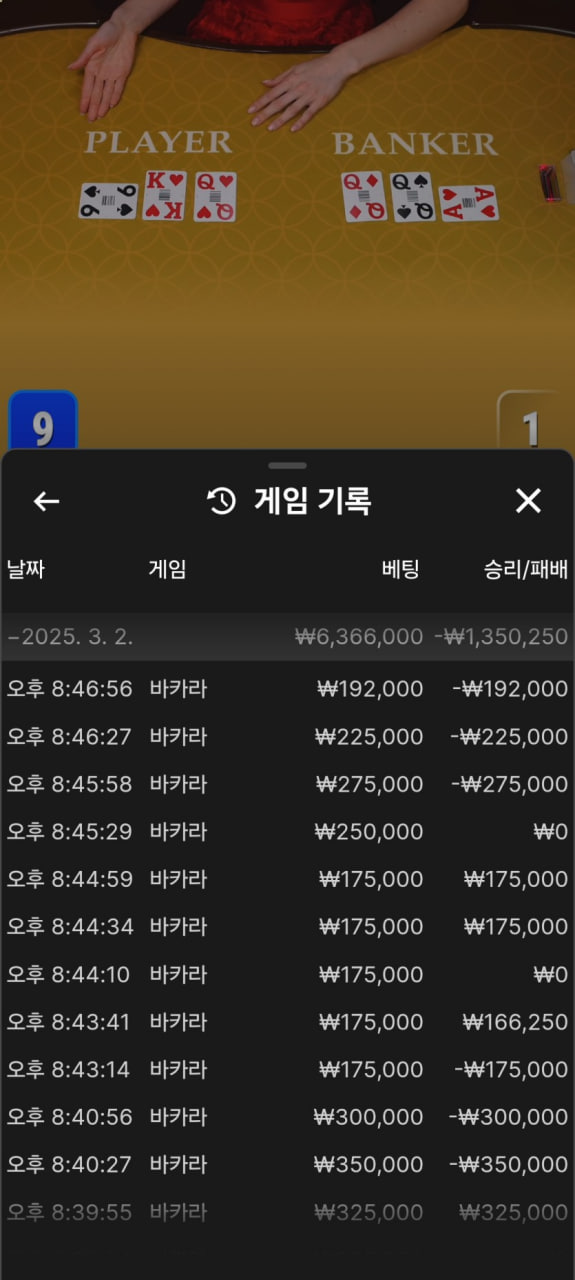Viewport: 575px width, 1280px height.
Task: Click the Banker Ace of hearts card
Action: [469, 203]
